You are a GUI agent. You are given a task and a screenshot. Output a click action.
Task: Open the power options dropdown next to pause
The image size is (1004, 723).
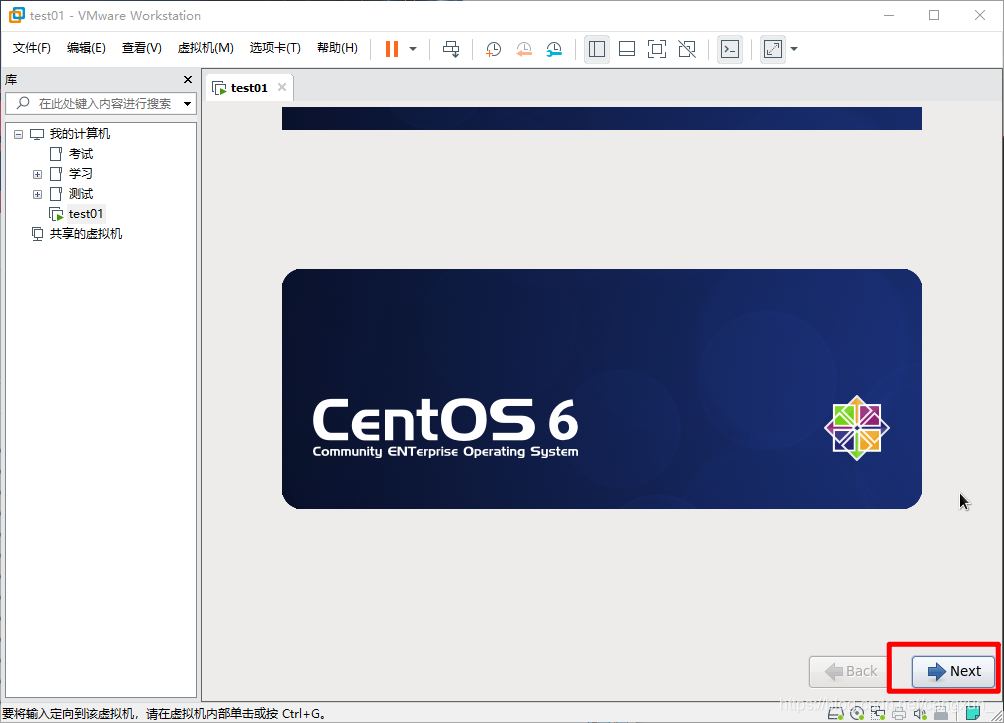413,49
